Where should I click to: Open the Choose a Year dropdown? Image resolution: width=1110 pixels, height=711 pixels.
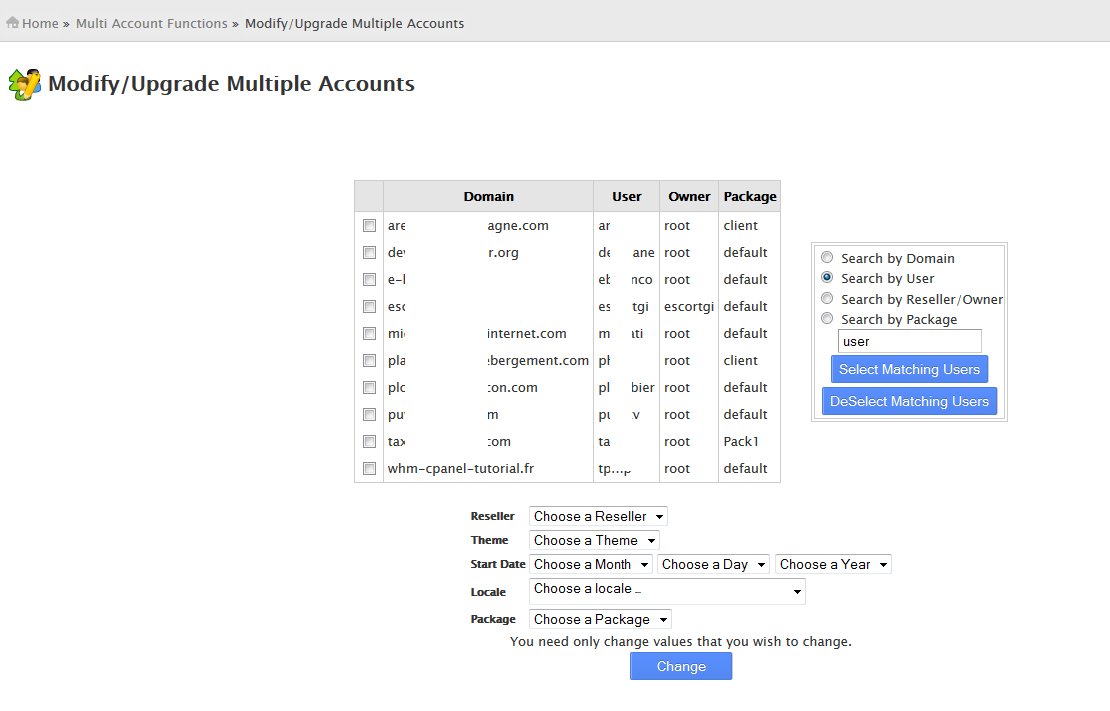coord(833,564)
